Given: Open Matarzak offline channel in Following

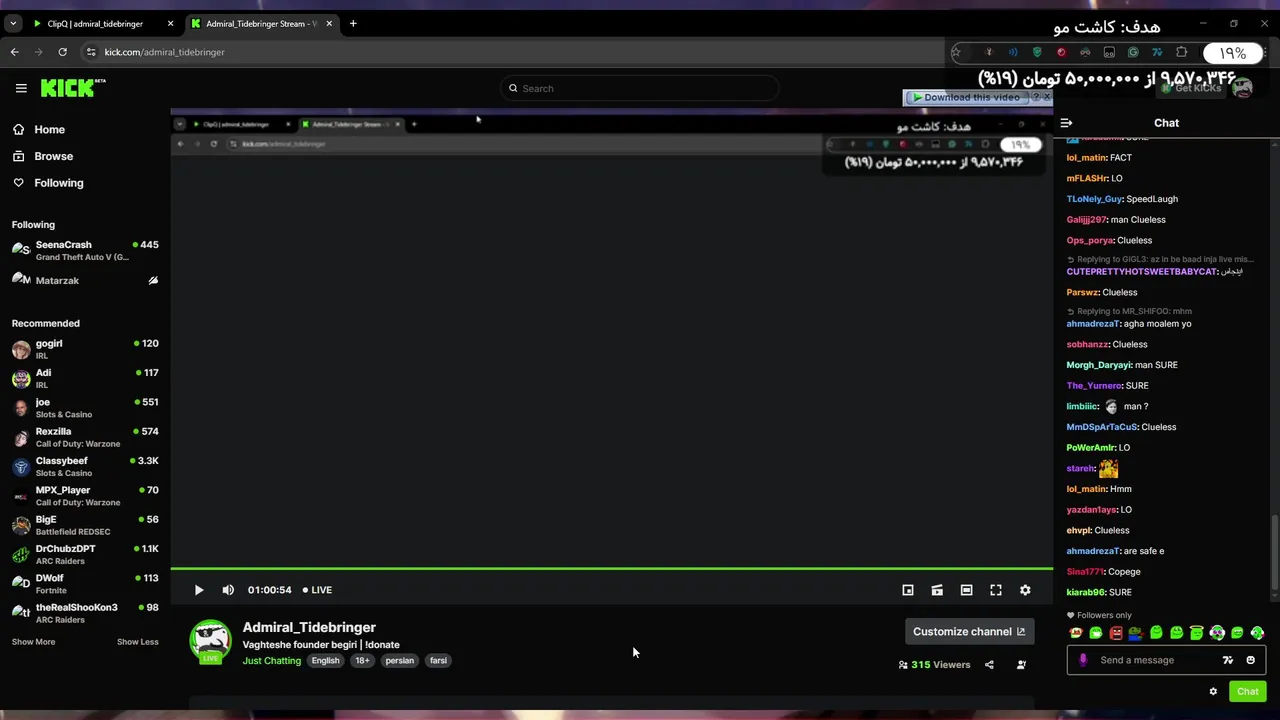Looking at the screenshot, I should [x=84, y=280].
